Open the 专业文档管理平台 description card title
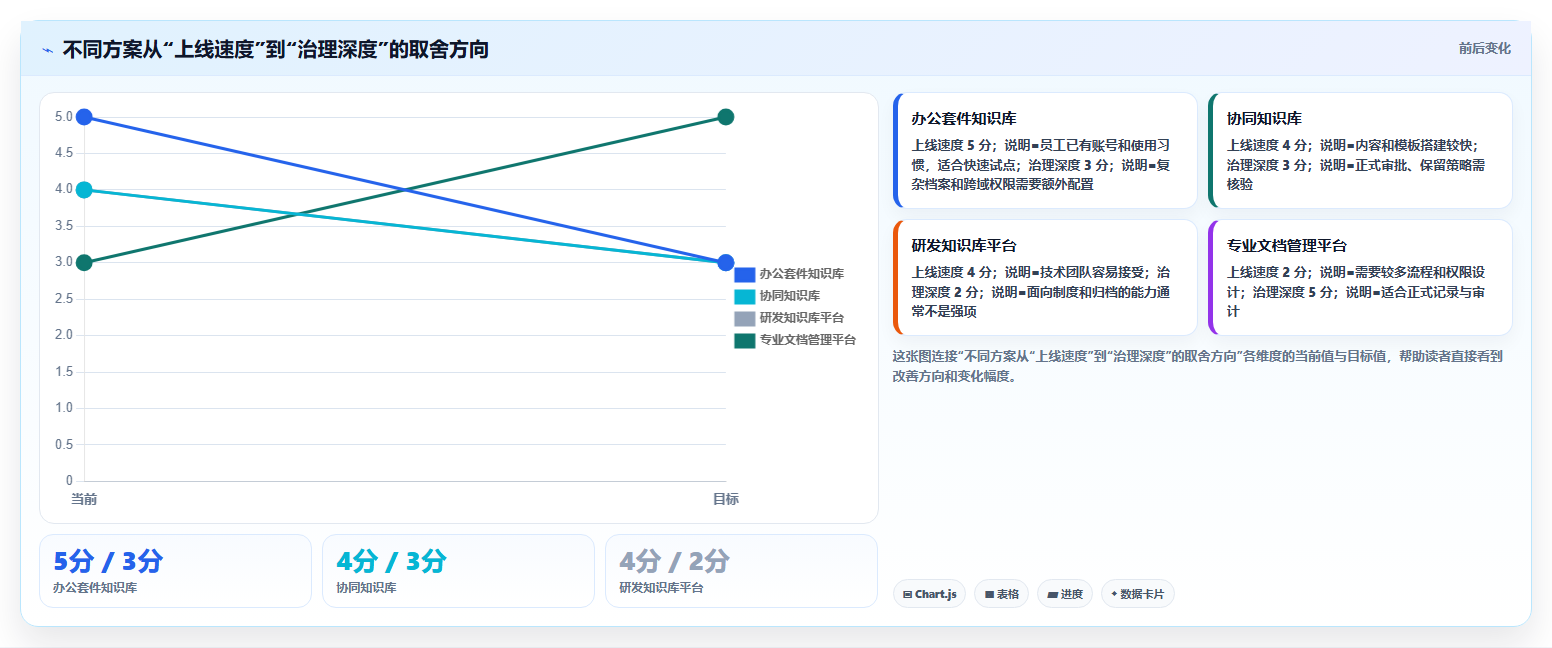The height and width of the screenshot is (648, 1552). [1287, 246]
